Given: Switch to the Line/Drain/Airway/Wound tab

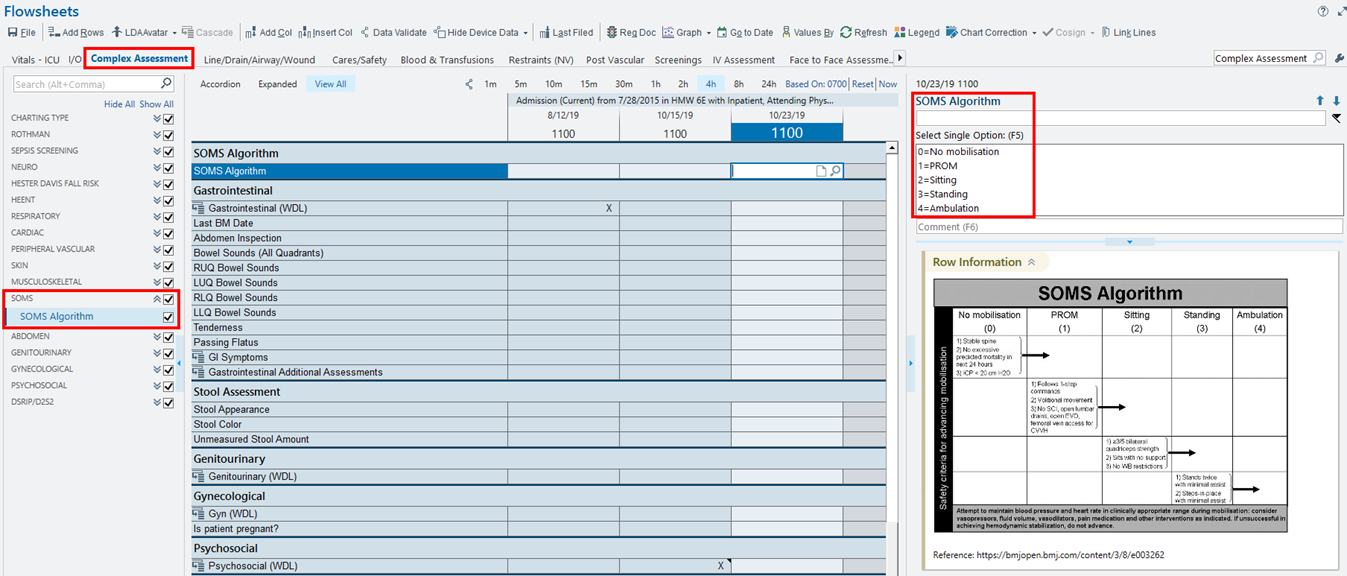Looking at the screenshot, I should (x=259, y=60).
